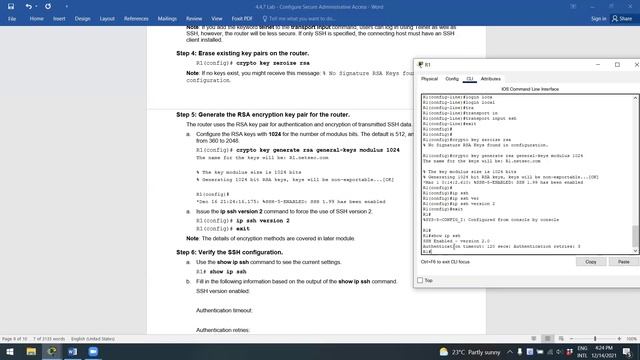Open the Review ribbon tab

point(194,19)
